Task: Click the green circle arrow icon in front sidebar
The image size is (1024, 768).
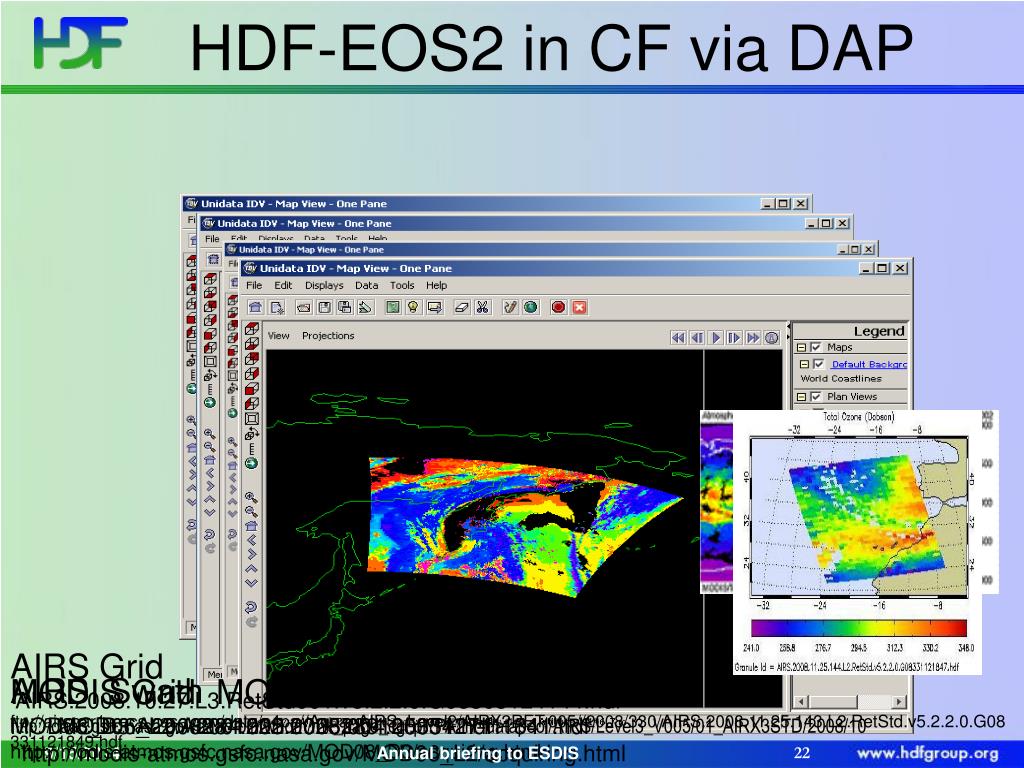Action: coord(251,464)
